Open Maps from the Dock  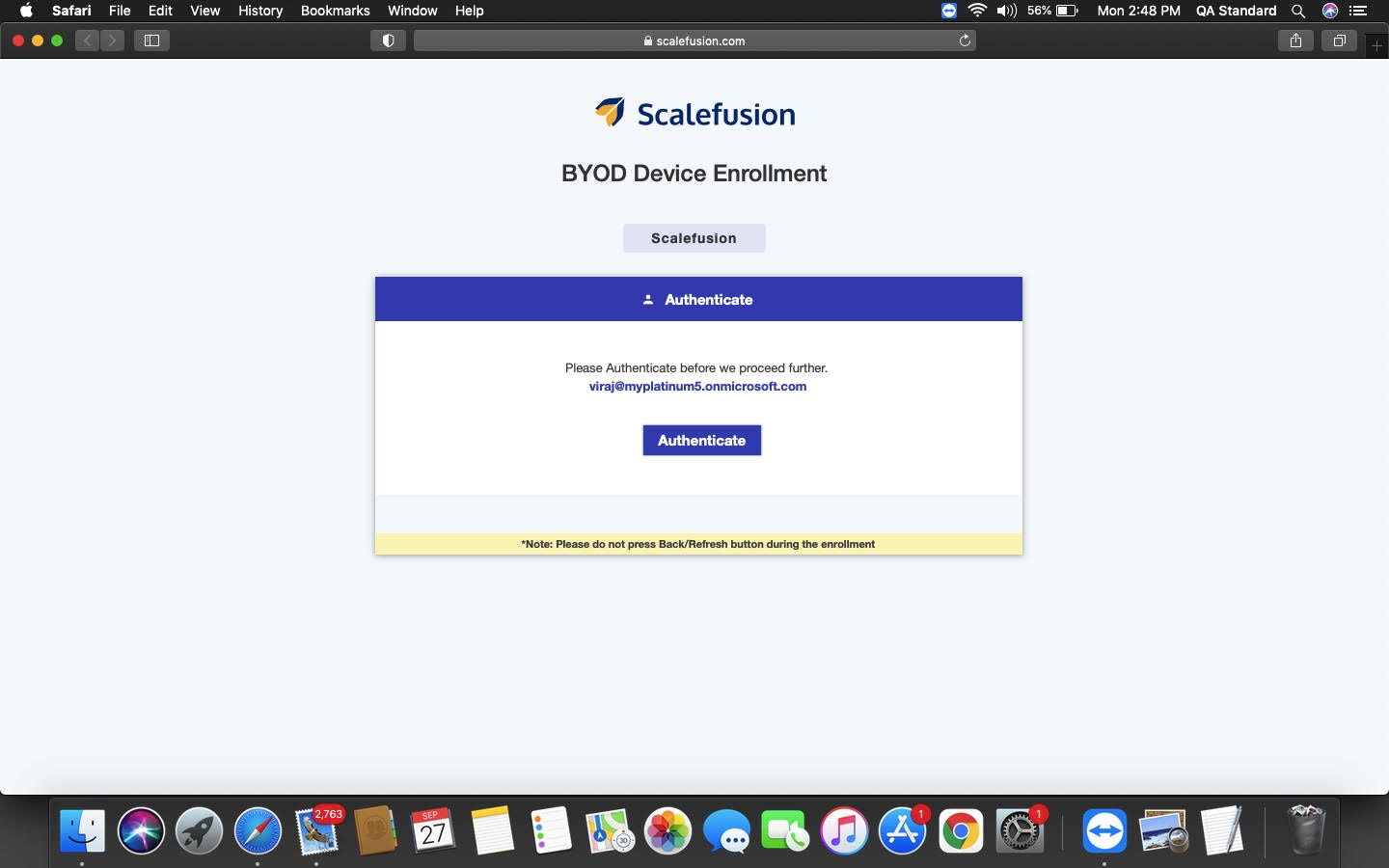click(610, 830)
